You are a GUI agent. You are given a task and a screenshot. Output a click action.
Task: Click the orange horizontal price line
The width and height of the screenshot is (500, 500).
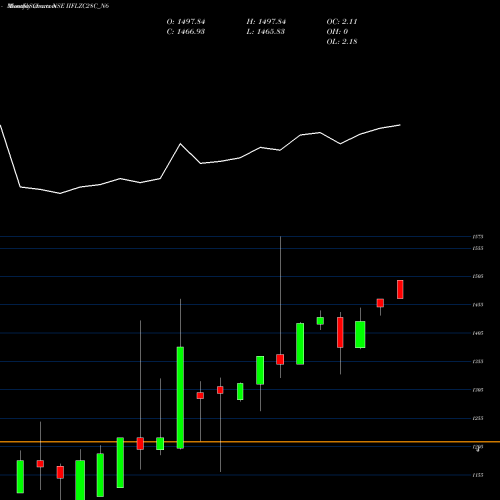click(x=250, y=442)
